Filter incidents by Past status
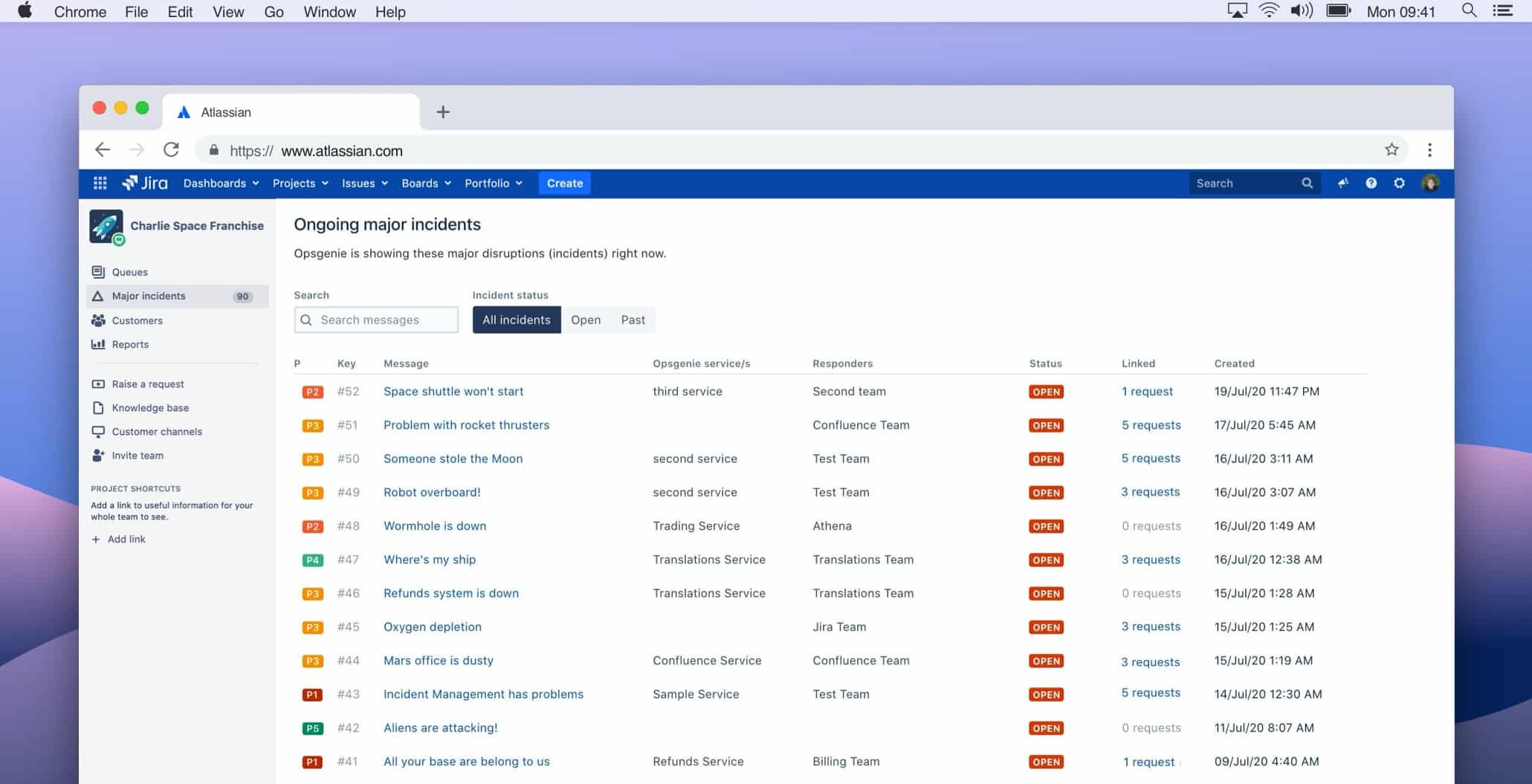Viewport: 1532px width, 784px height. (x=633, y=320)
